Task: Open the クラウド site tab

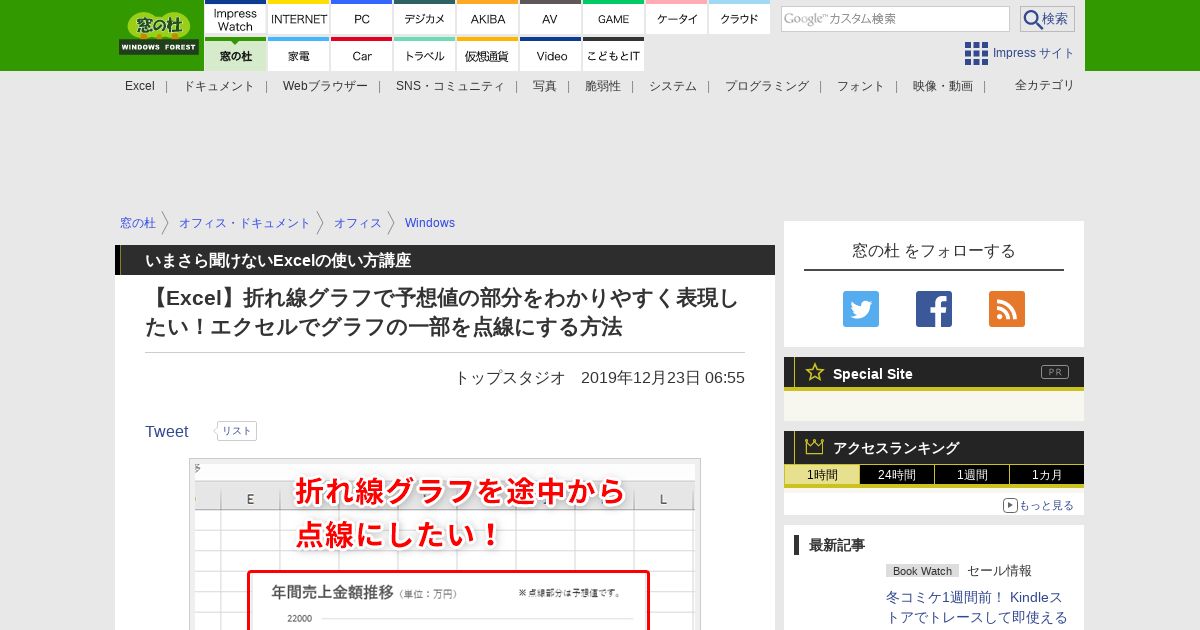Action: pyautogui.click(x=739, y=19)
